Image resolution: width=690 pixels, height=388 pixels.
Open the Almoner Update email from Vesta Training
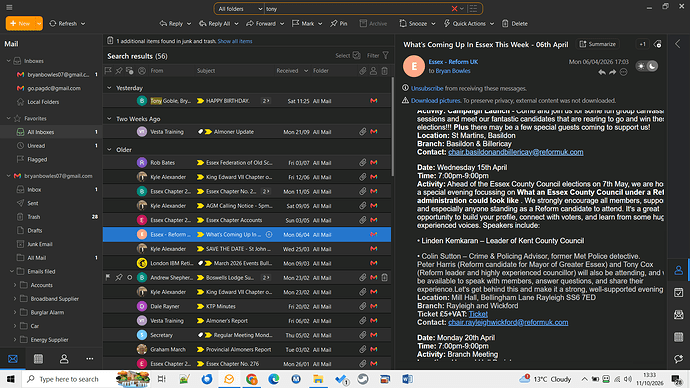(247, 132)
